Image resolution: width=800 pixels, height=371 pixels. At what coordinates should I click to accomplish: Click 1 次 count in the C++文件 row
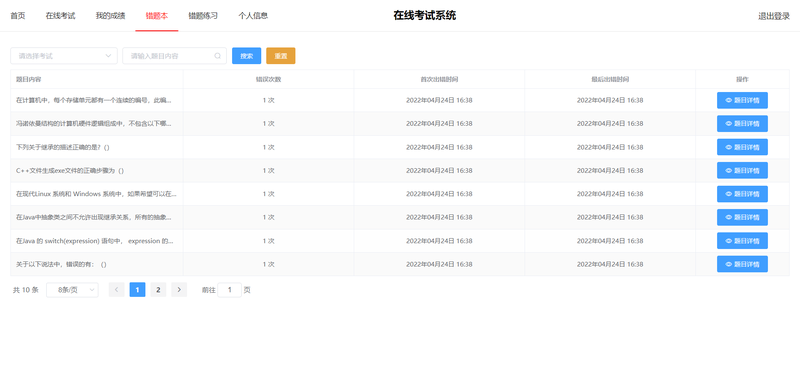[x=268, y=170]
